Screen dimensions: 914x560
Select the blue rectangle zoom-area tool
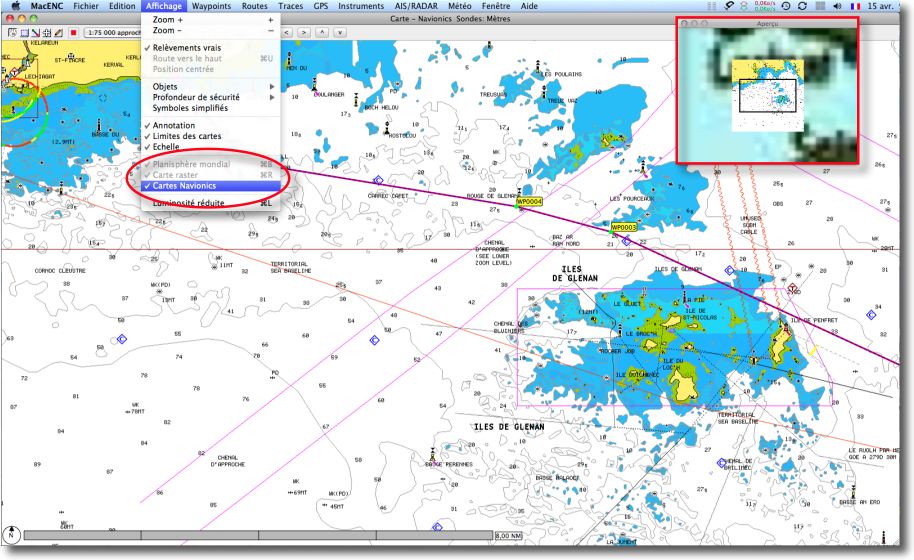click(24, 33)
